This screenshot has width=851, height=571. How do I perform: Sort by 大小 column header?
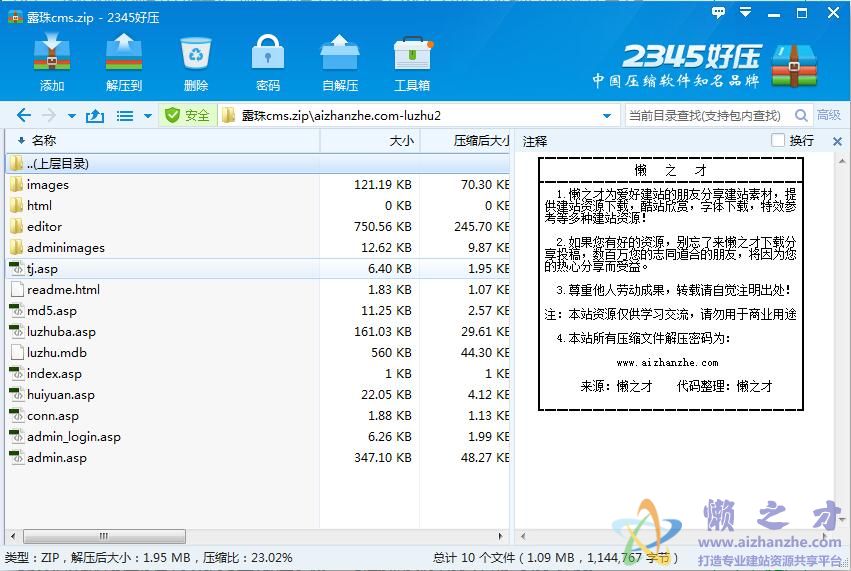pyautogui.click(x=370, y=141)
